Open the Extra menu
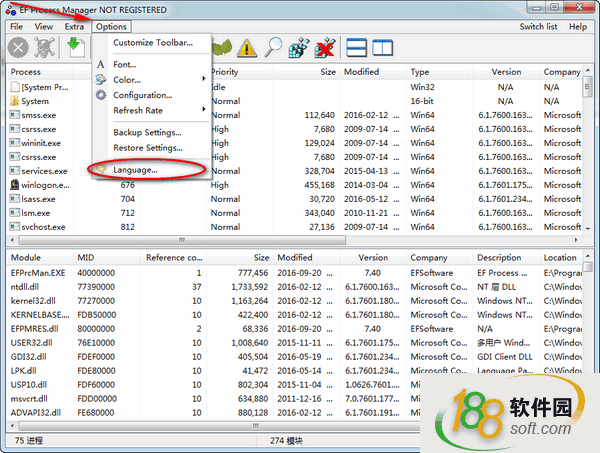The height and width of the screenshot is (453, 600). 74,26
